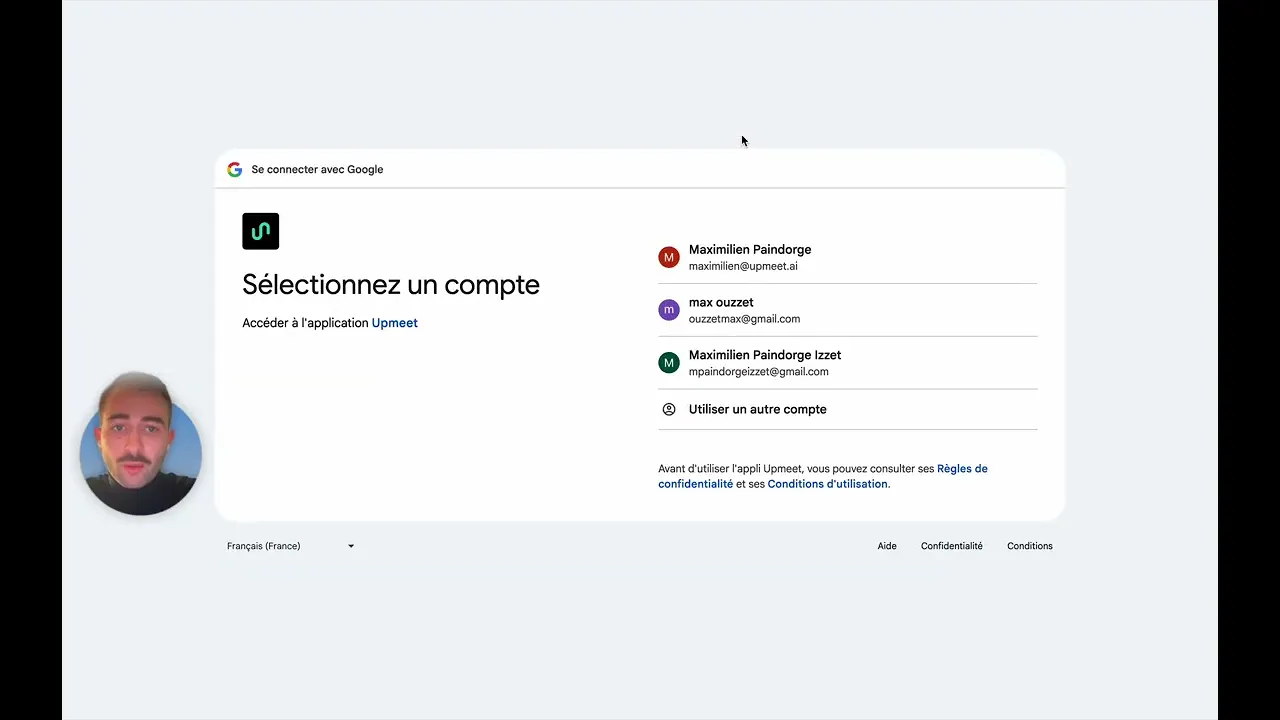Open the Confidentialité footer link
The width and height of the screenshot is (1280, 720).
tap(952, 546)
